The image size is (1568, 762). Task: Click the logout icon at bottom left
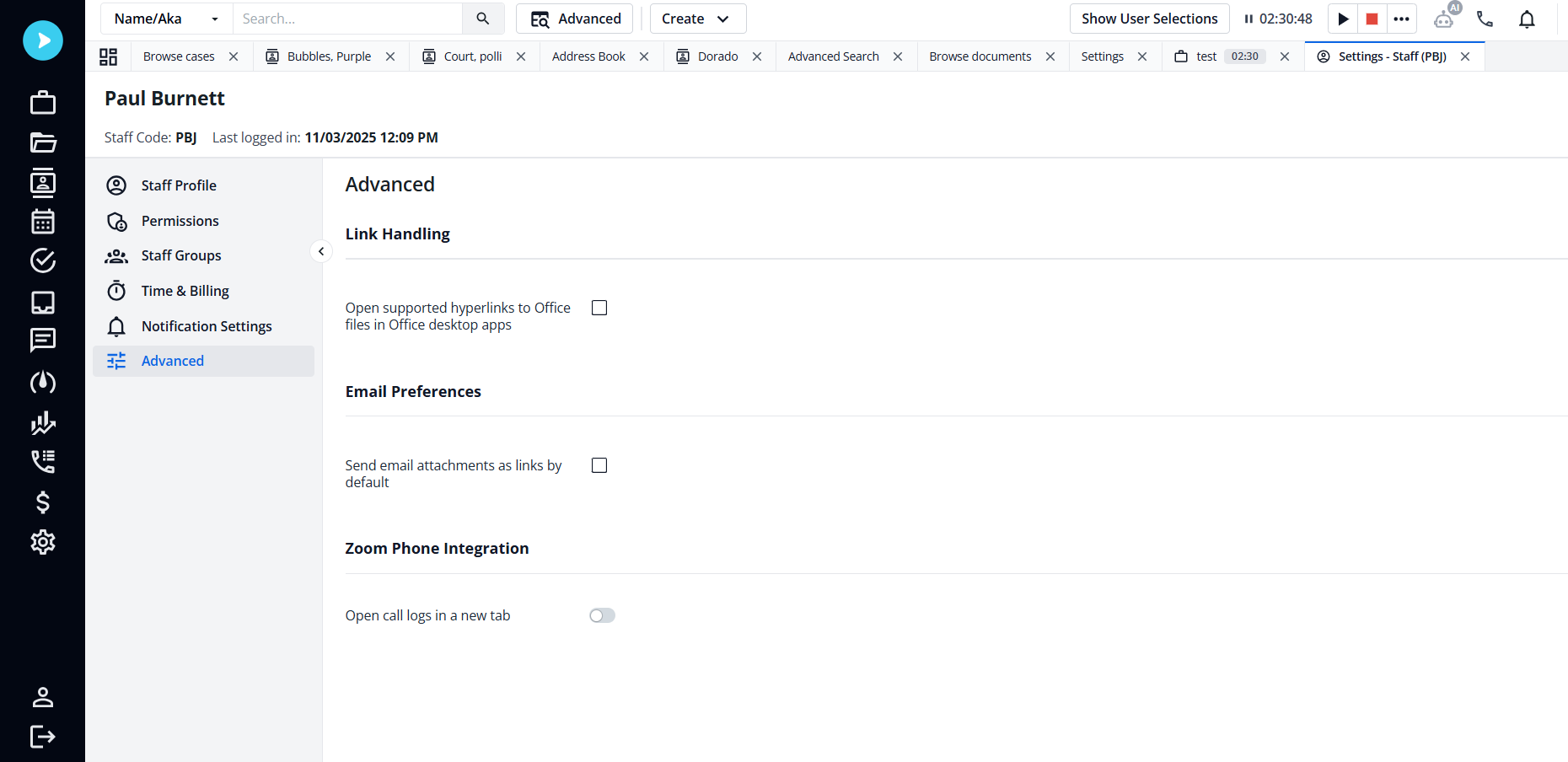[43, 737]
